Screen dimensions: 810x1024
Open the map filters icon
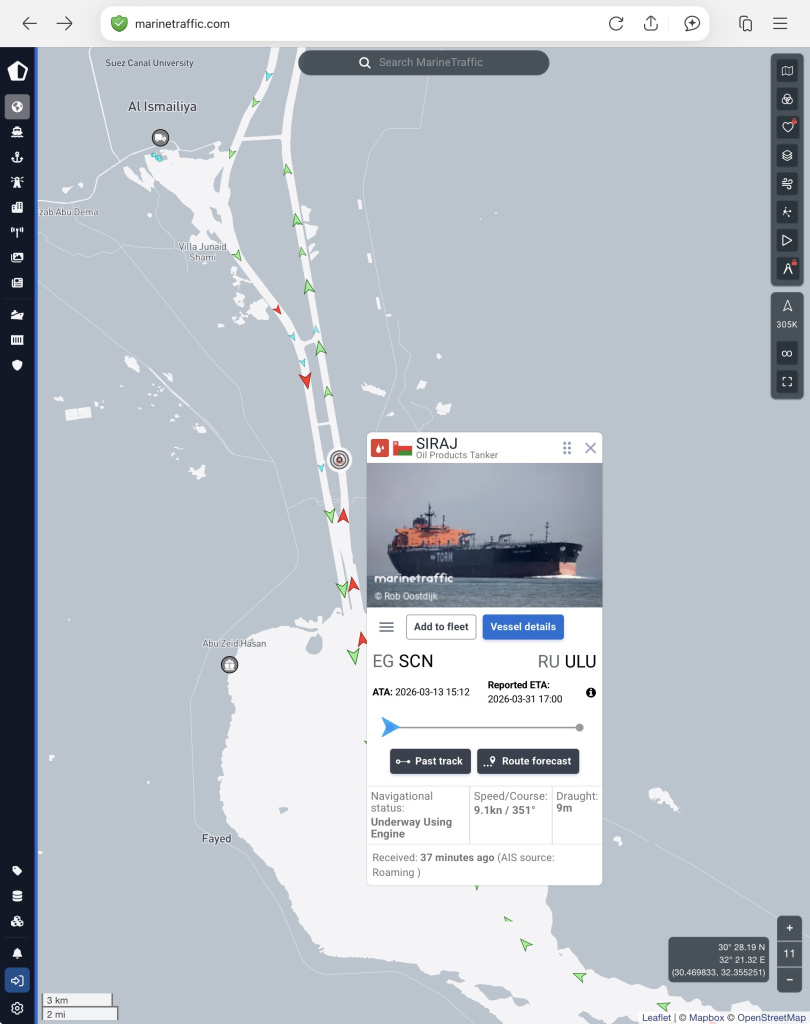[x=787, y=99]
